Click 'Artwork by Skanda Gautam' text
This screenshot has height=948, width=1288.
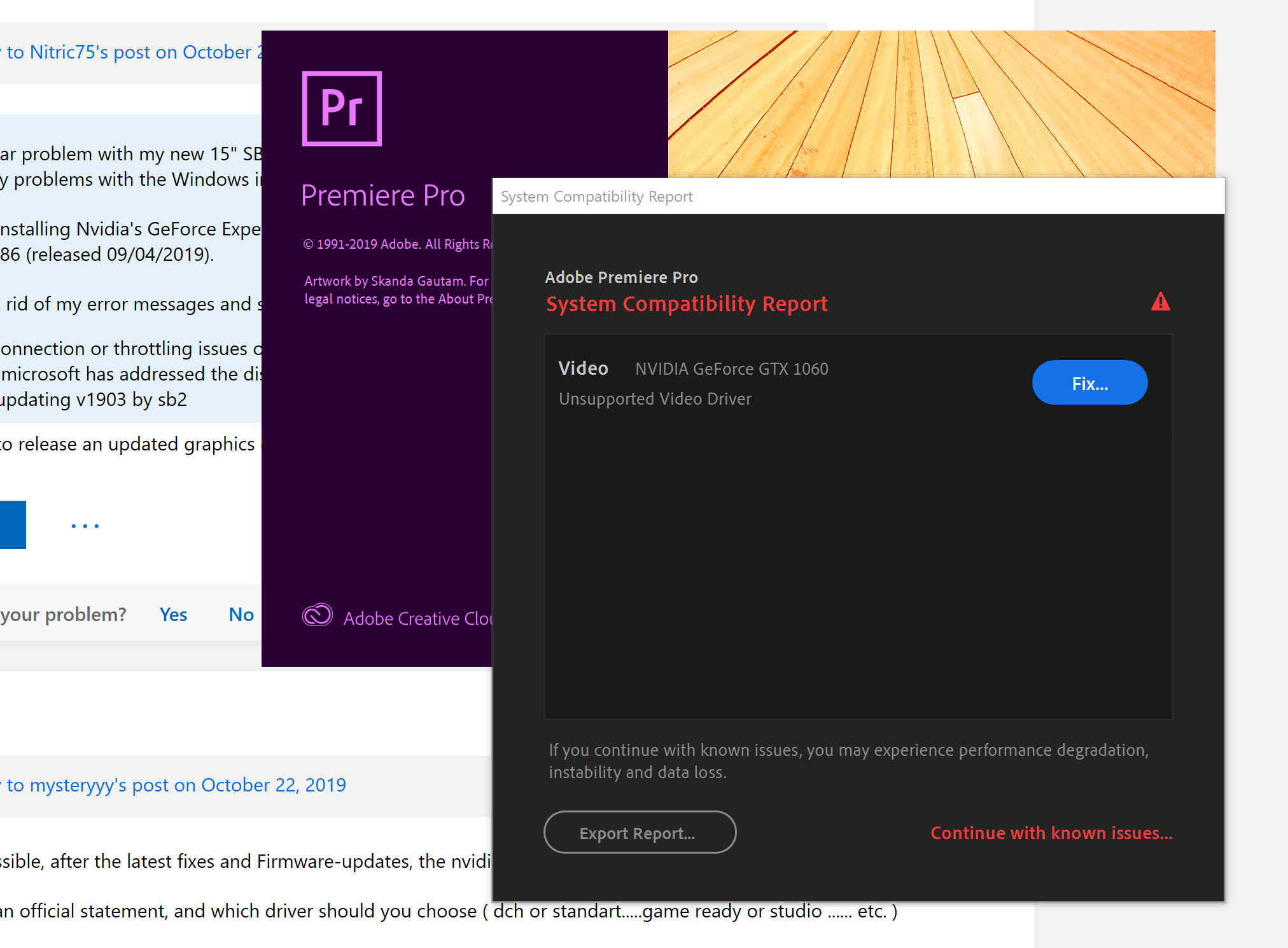(x=384, y=281)
